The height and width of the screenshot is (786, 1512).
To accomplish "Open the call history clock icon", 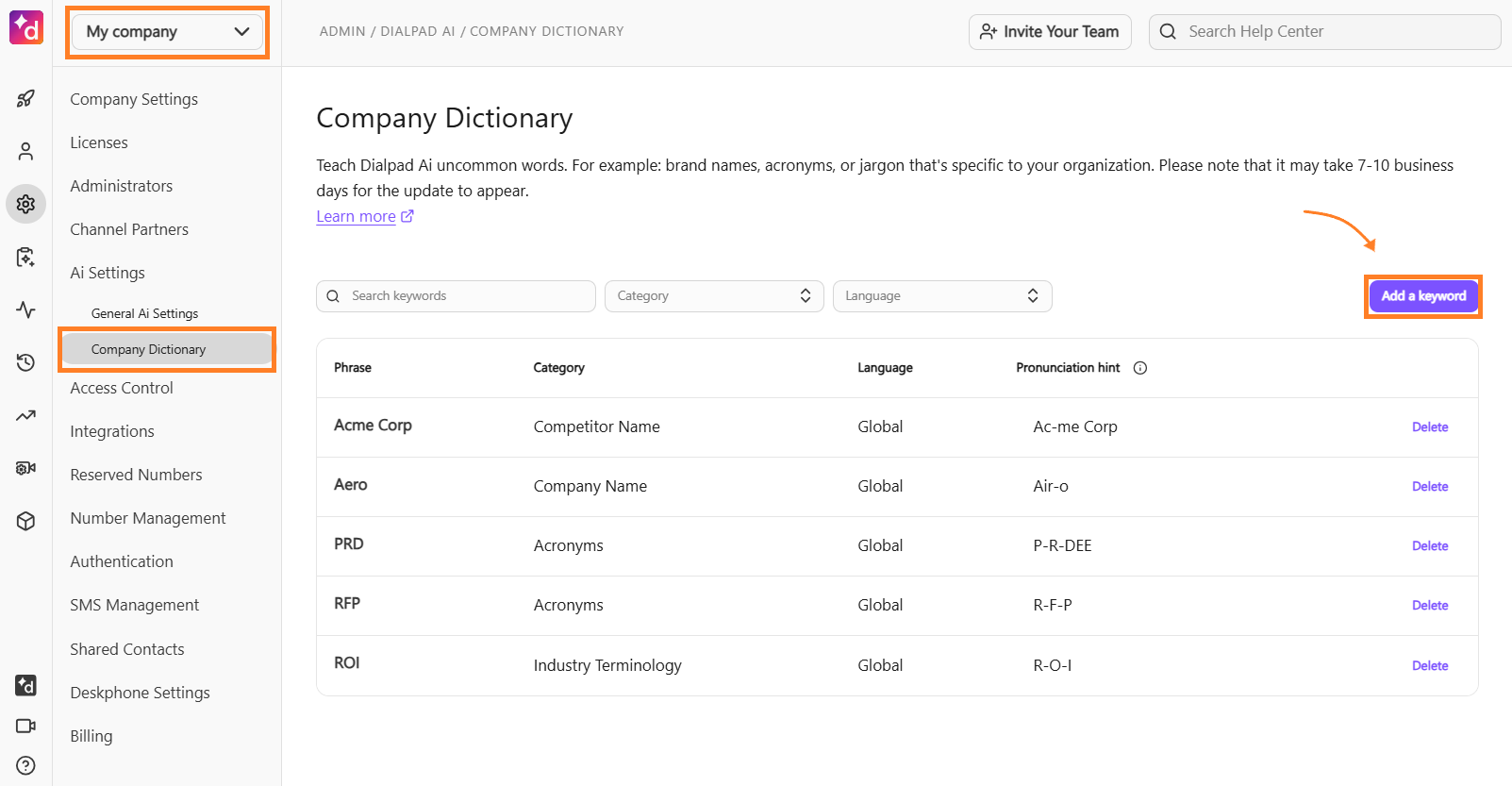I will pyautogui.click(x=25, y=362).
